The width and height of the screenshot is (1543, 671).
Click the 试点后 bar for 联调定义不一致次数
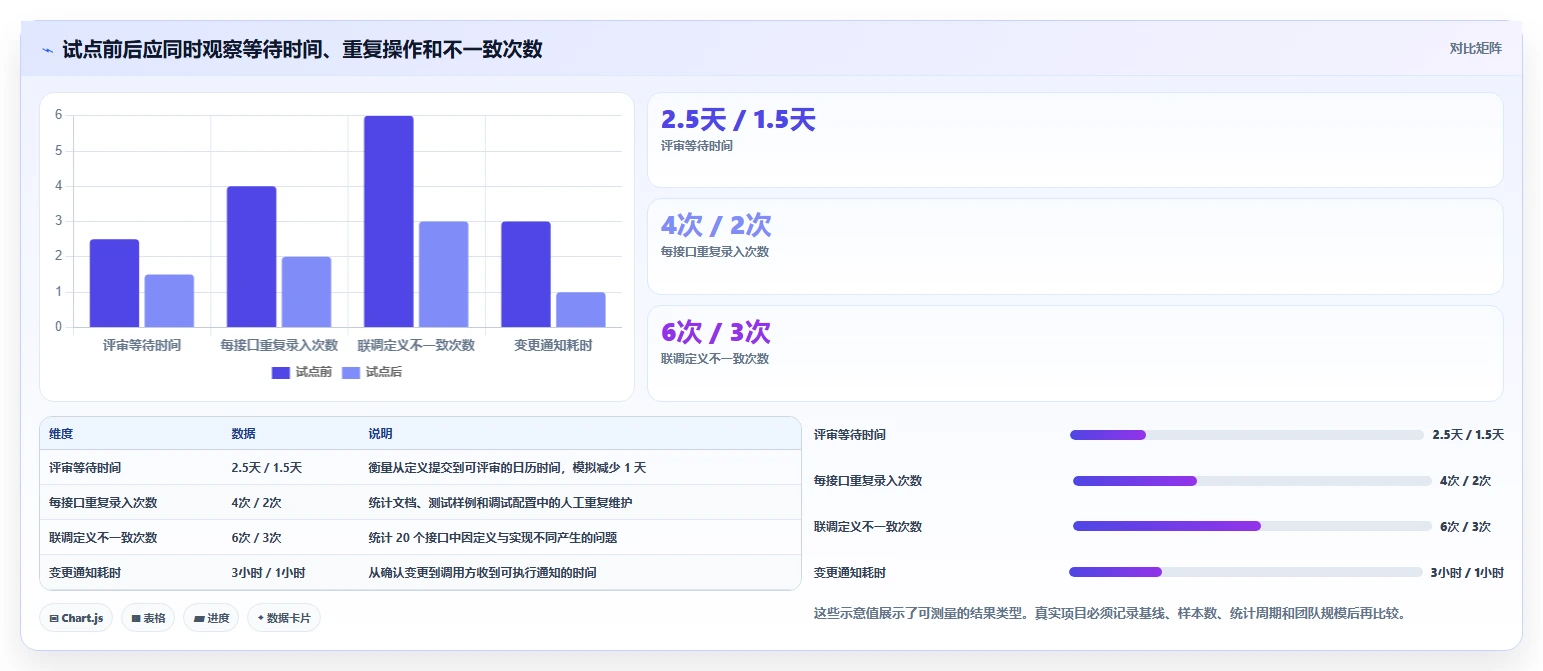pos(444,274)
